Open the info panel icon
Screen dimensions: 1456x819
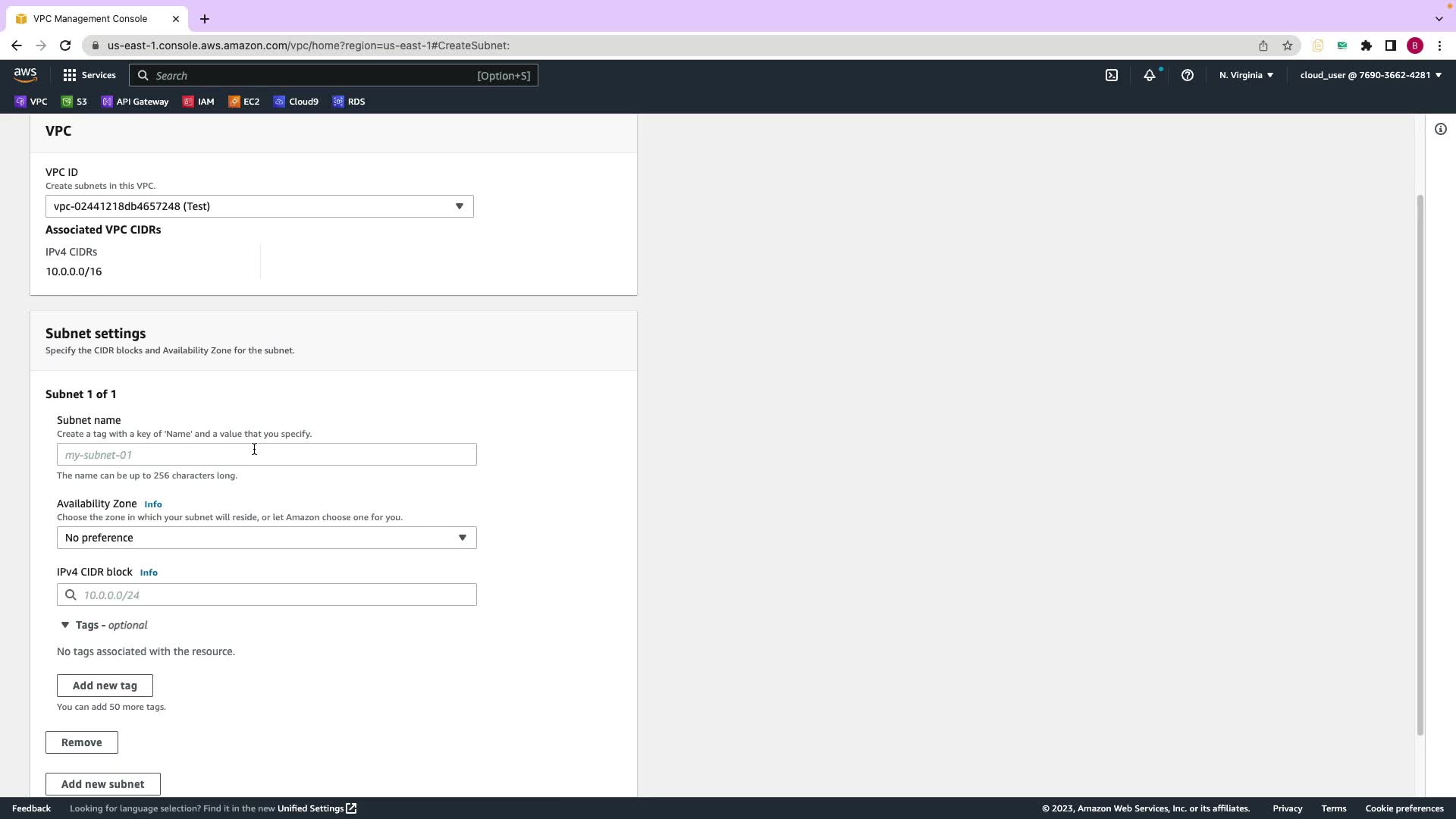click(1441, 129)
